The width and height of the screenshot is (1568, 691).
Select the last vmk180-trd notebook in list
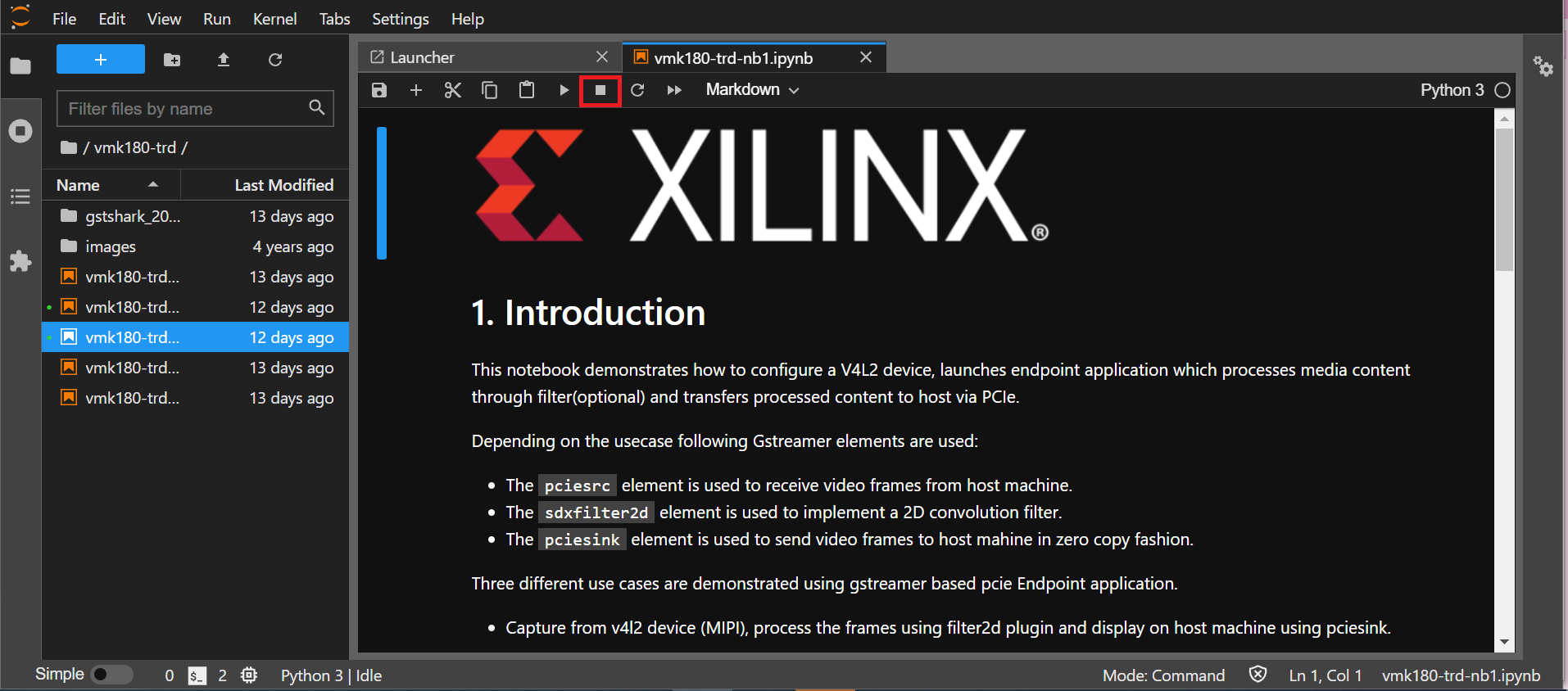click(195, 398)
